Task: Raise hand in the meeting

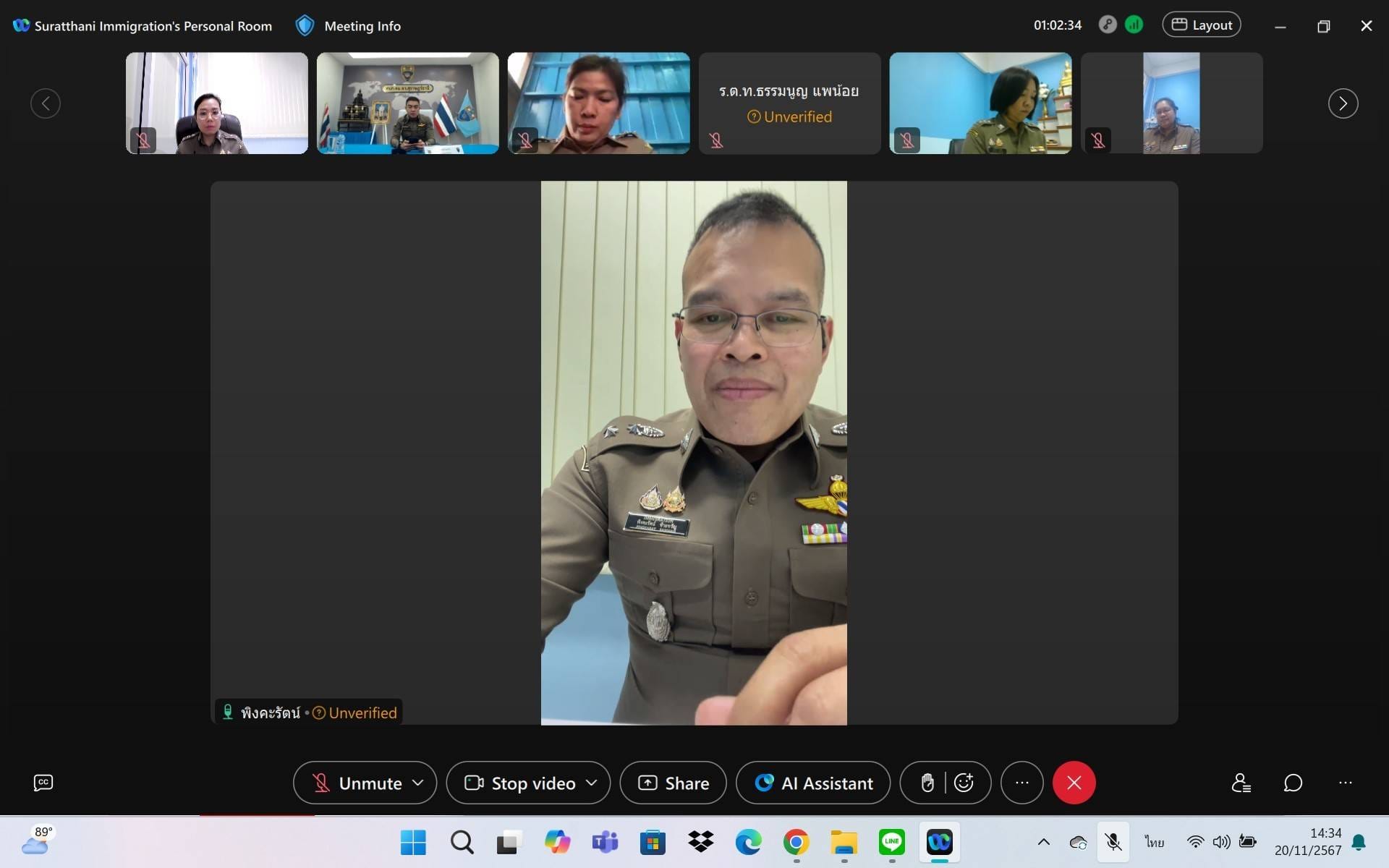Action: coord(927,783)
